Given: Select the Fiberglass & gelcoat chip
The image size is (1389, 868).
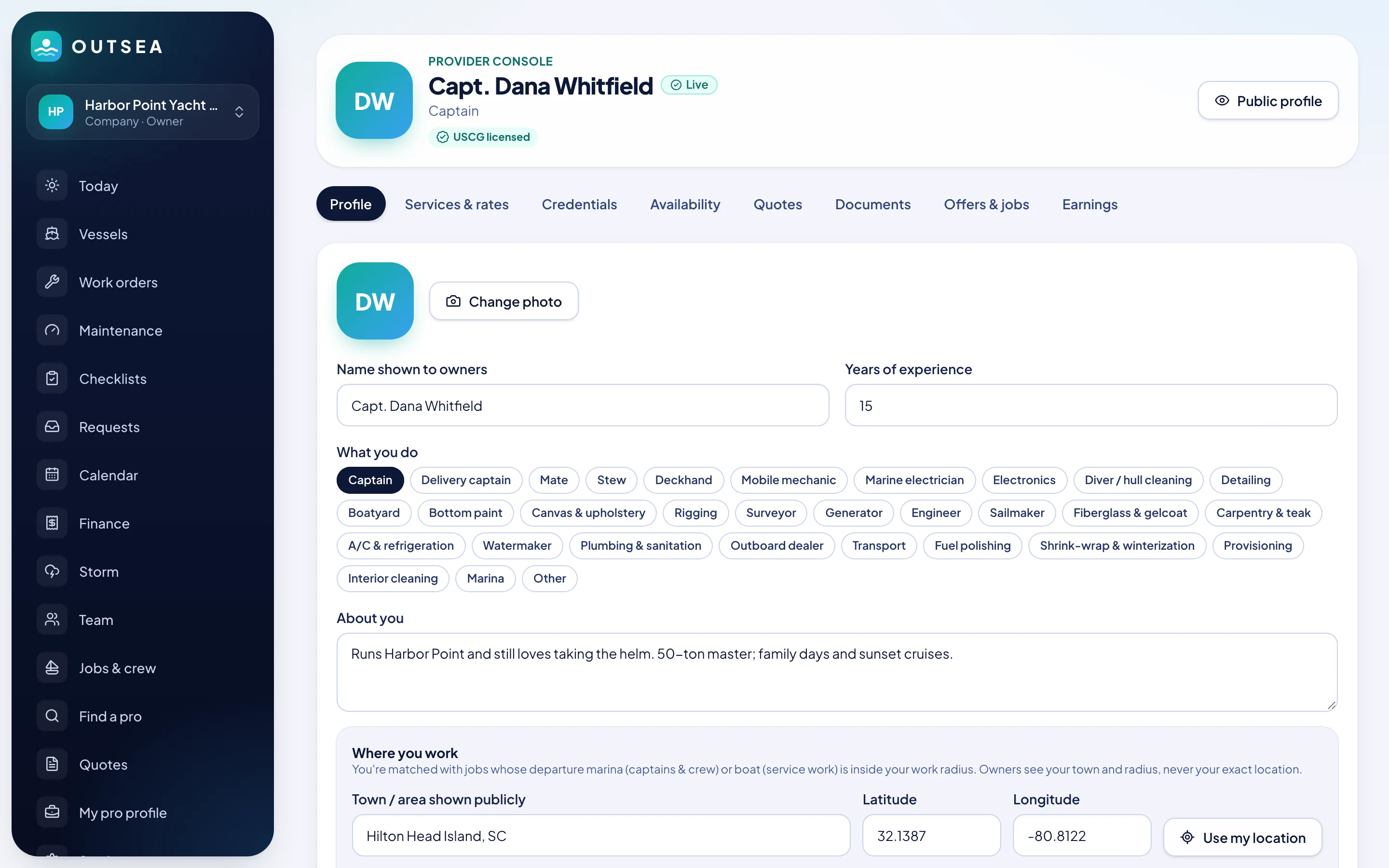Looking at the screenshot, I should [x=1130, y=513].
